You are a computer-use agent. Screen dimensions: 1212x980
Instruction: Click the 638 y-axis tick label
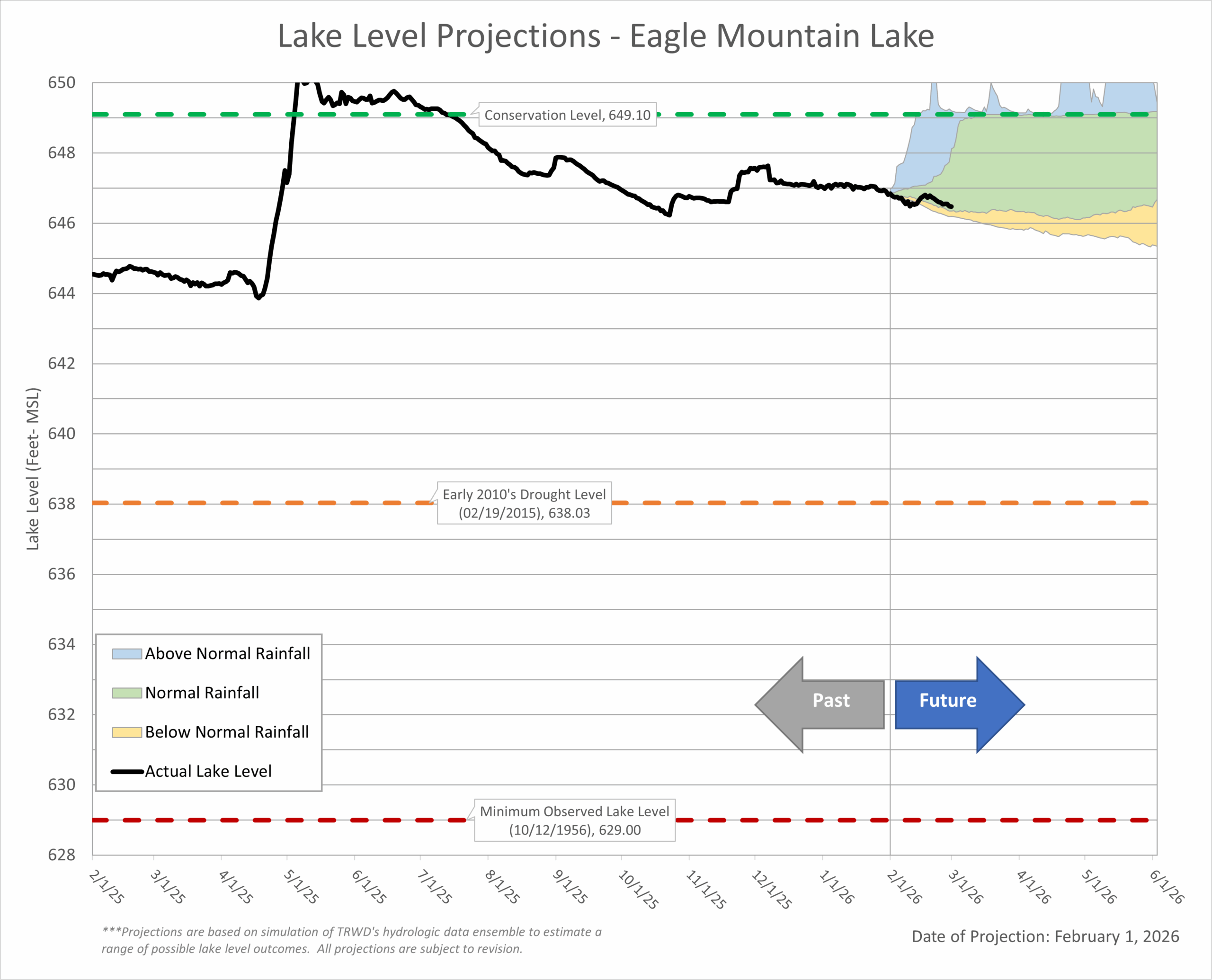pos(61,504)
